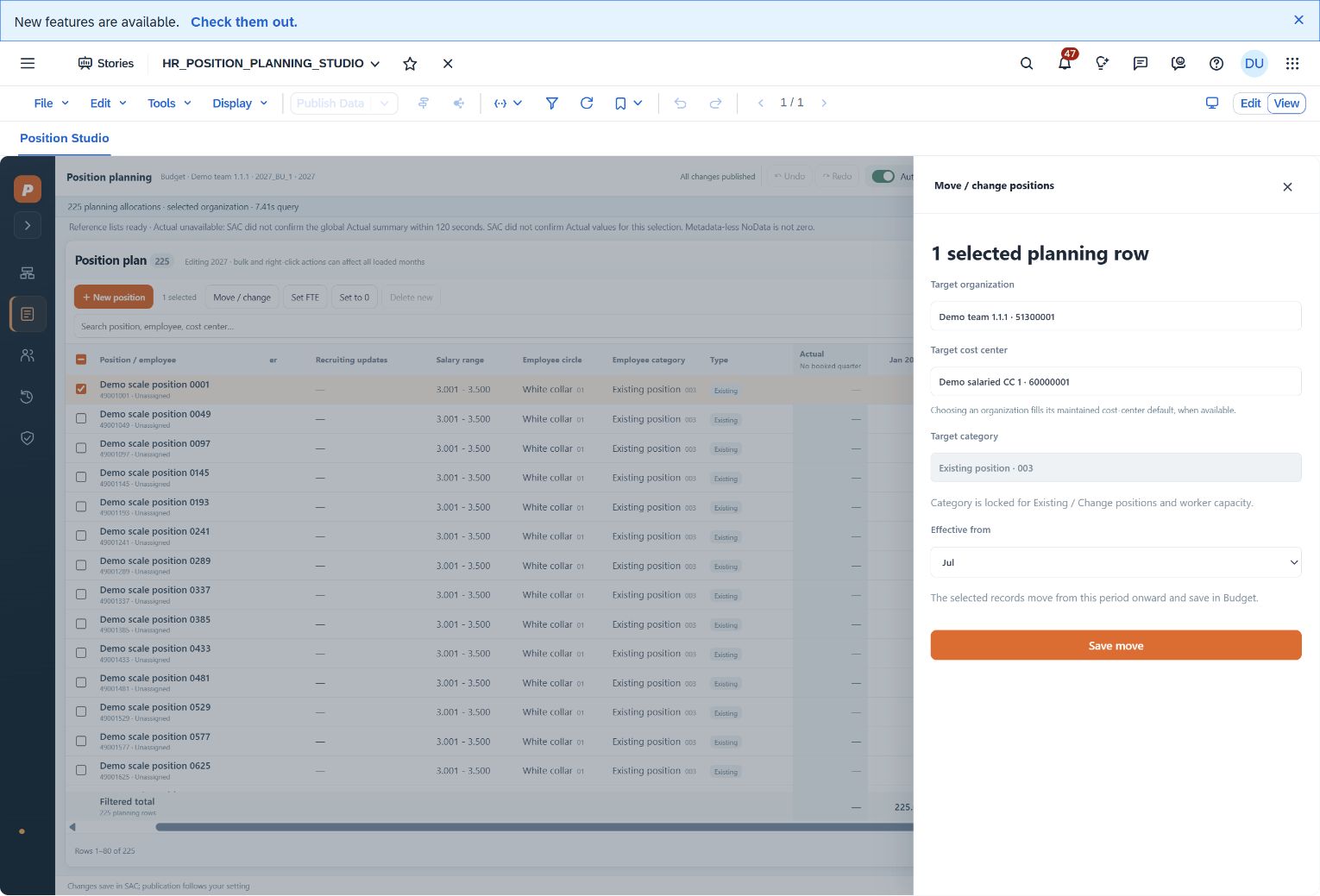Open the Display menu

(240, 103)
